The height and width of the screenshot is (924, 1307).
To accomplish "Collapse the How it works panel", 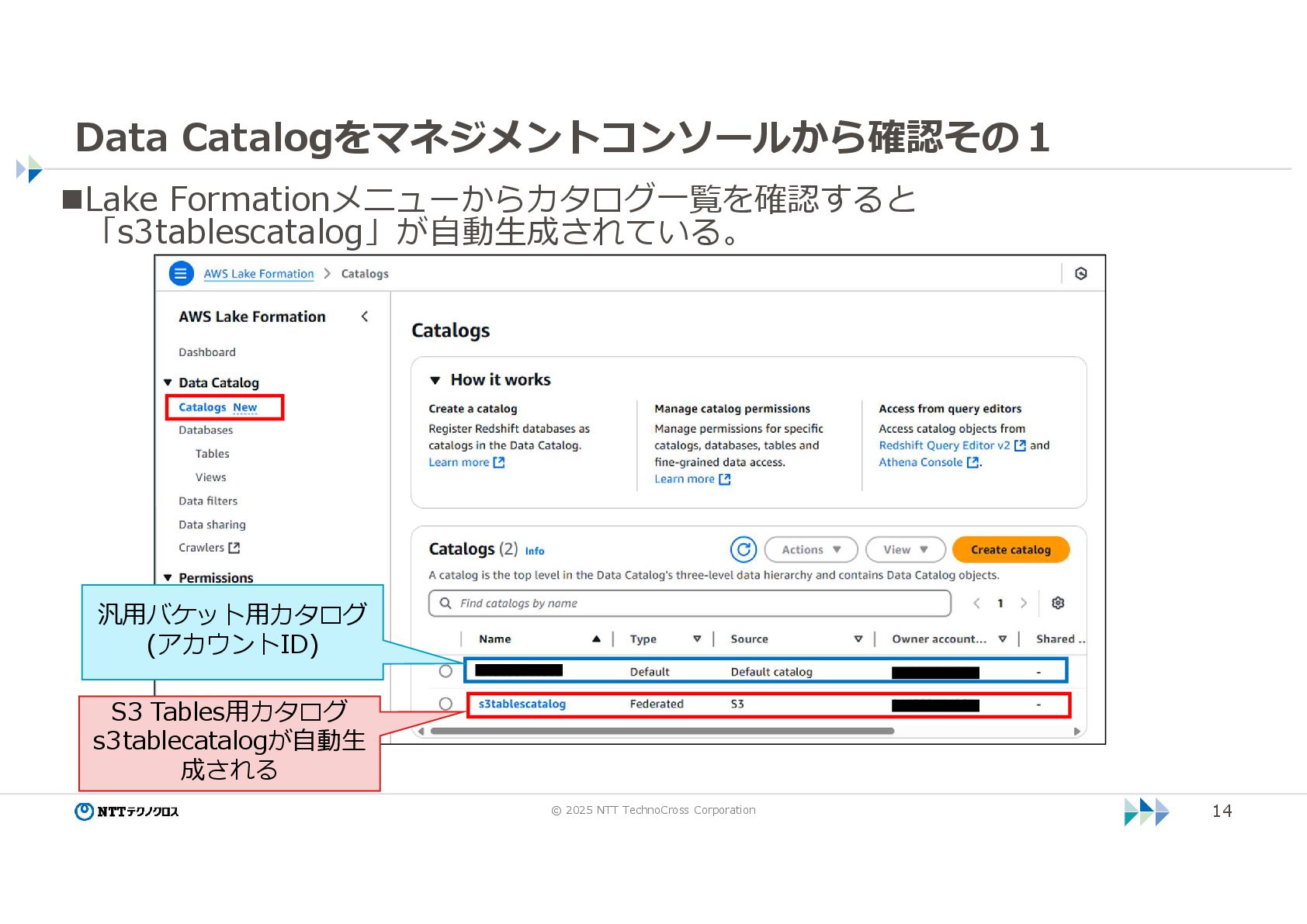I will pos(435,380).
